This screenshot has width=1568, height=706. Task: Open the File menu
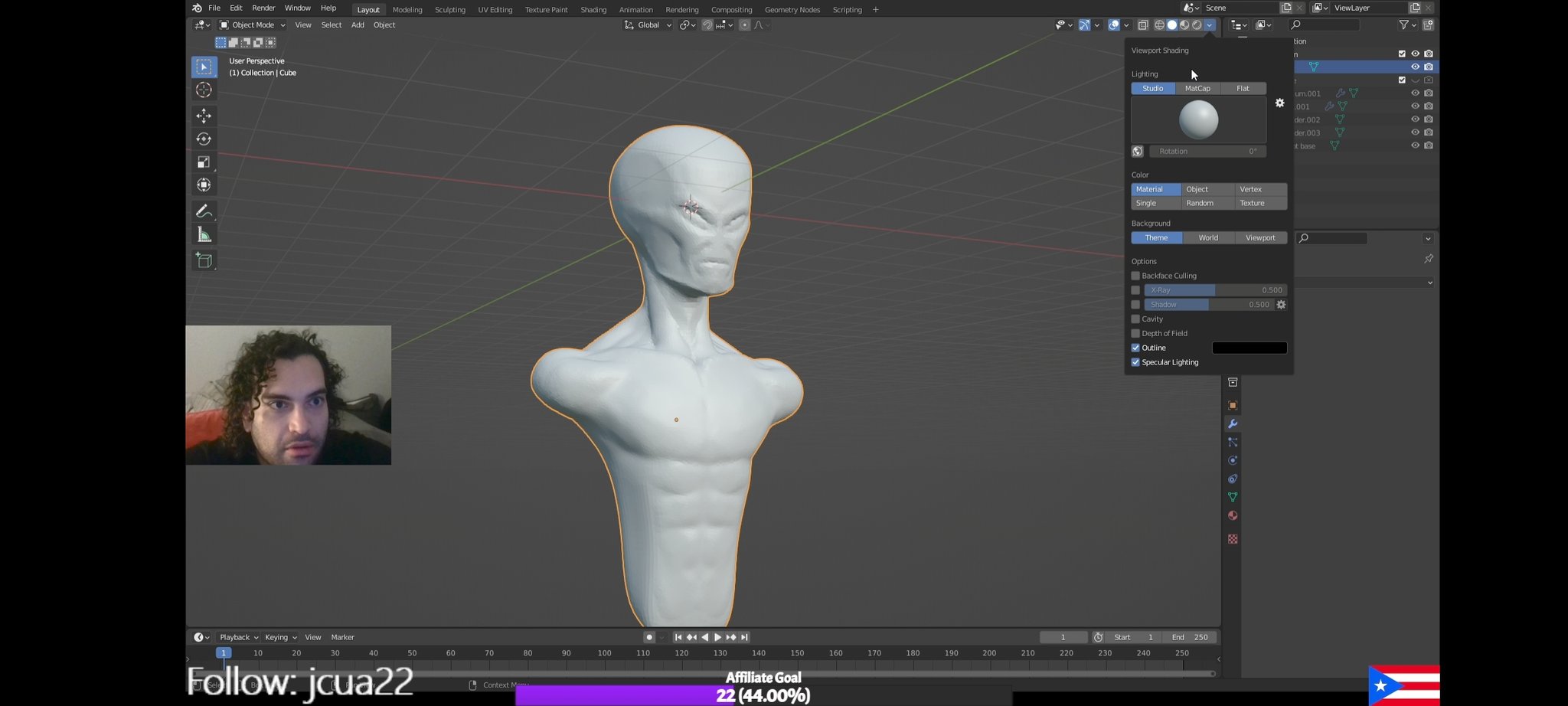tap(214, 8)
